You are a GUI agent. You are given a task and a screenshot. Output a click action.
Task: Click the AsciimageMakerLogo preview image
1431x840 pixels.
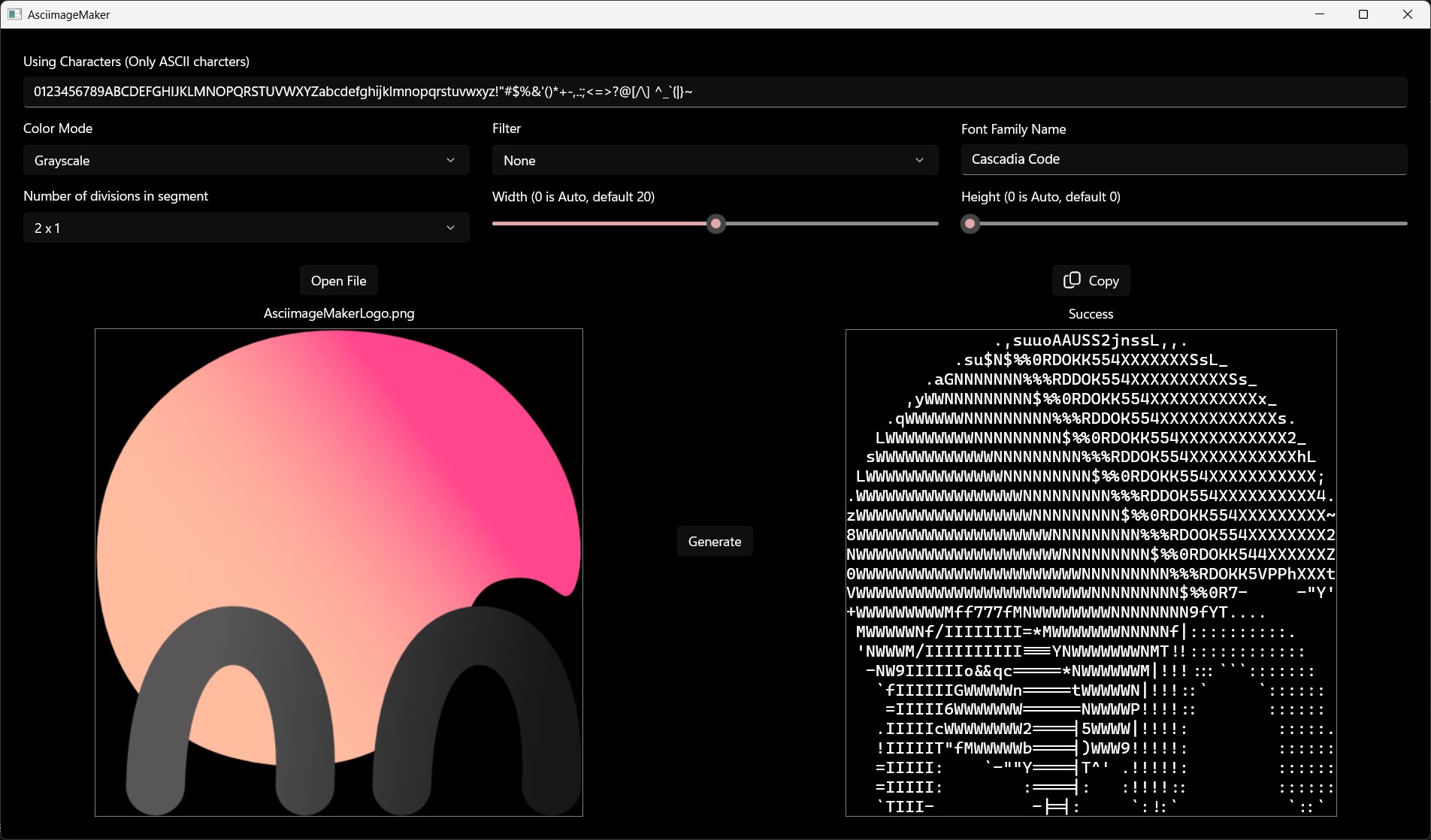click(x=339, y=573)
